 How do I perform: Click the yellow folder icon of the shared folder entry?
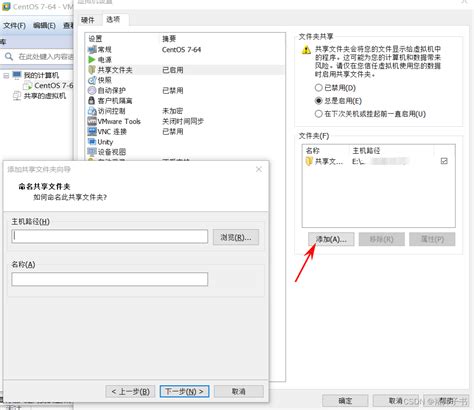coord(309,161)
